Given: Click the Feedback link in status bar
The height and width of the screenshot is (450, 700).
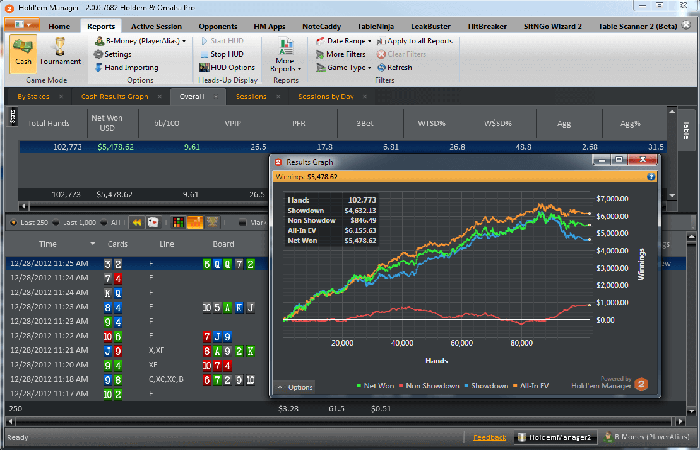Looking at the screenshot, I should click(490, 438).
